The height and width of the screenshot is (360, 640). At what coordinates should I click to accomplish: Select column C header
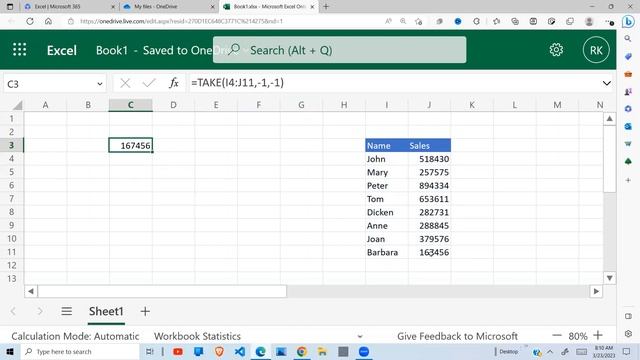131,105
